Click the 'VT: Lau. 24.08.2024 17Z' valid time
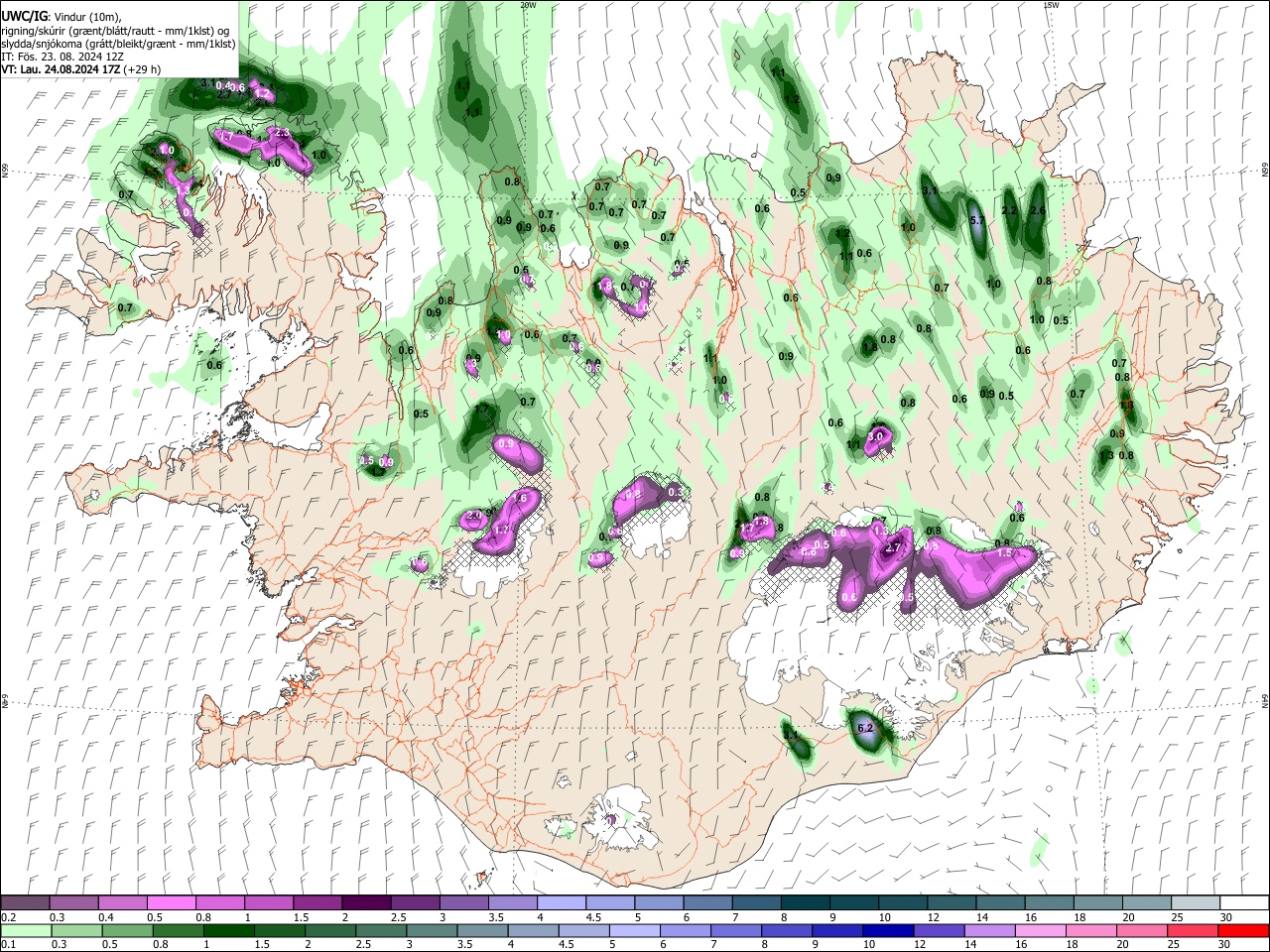Image resolution: width=1270 pixels, height=952 pixels. tap(59, 69)
